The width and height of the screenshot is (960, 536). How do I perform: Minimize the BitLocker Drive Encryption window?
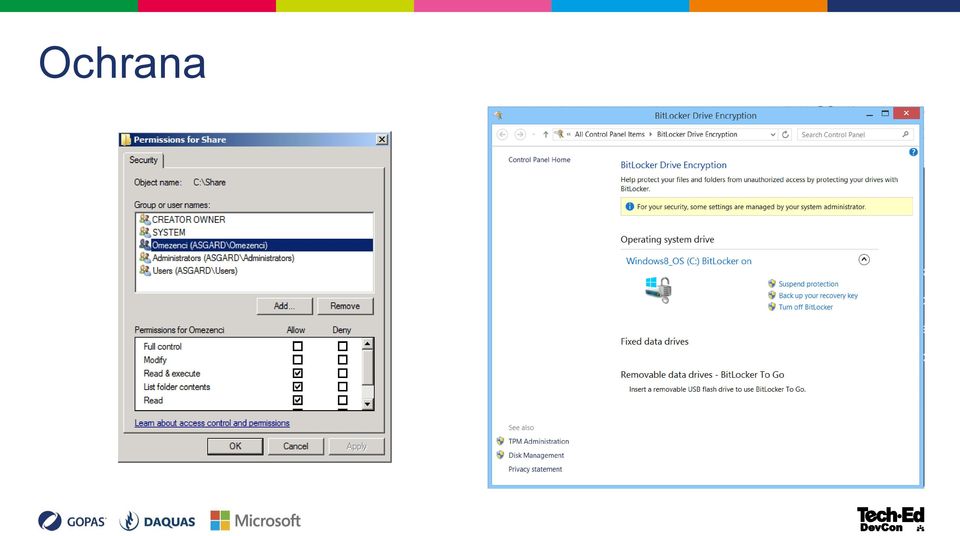point(869,115)
